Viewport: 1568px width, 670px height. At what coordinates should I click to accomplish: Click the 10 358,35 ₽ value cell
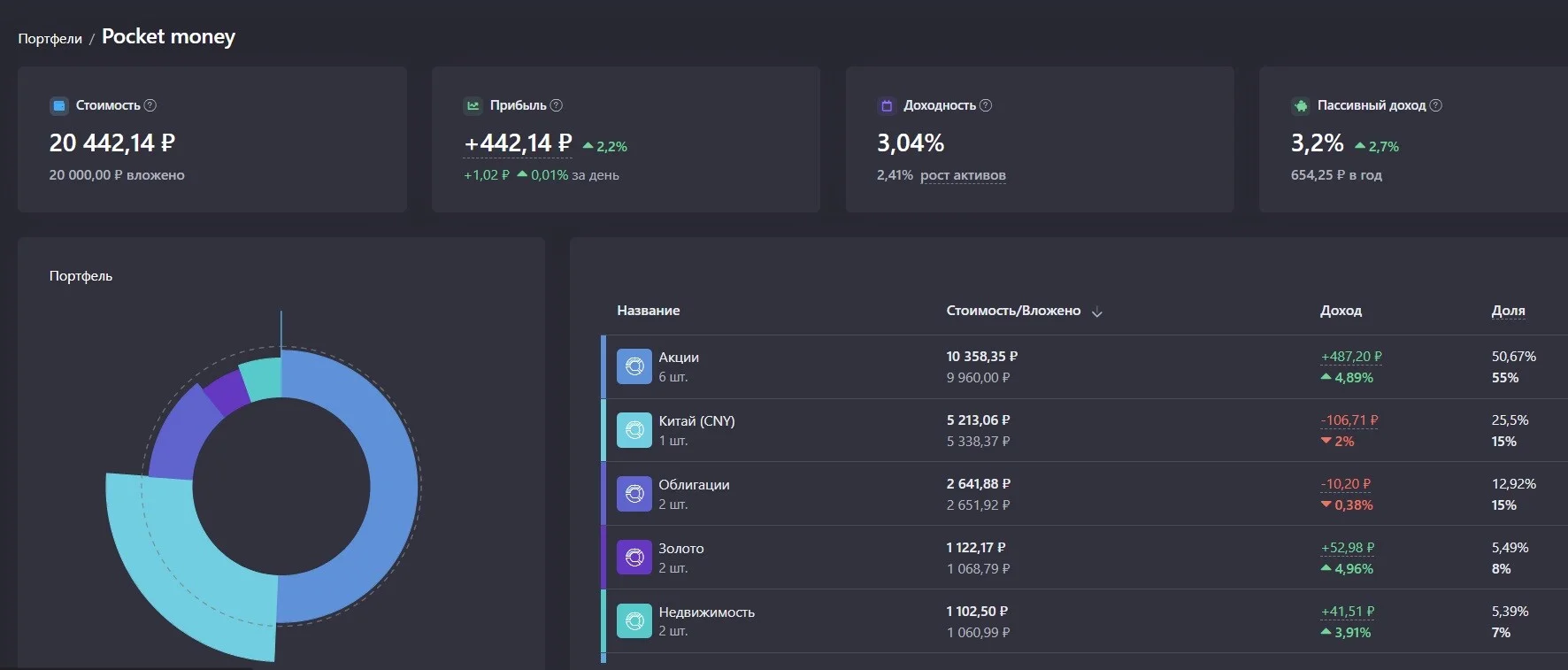[982, 357]
